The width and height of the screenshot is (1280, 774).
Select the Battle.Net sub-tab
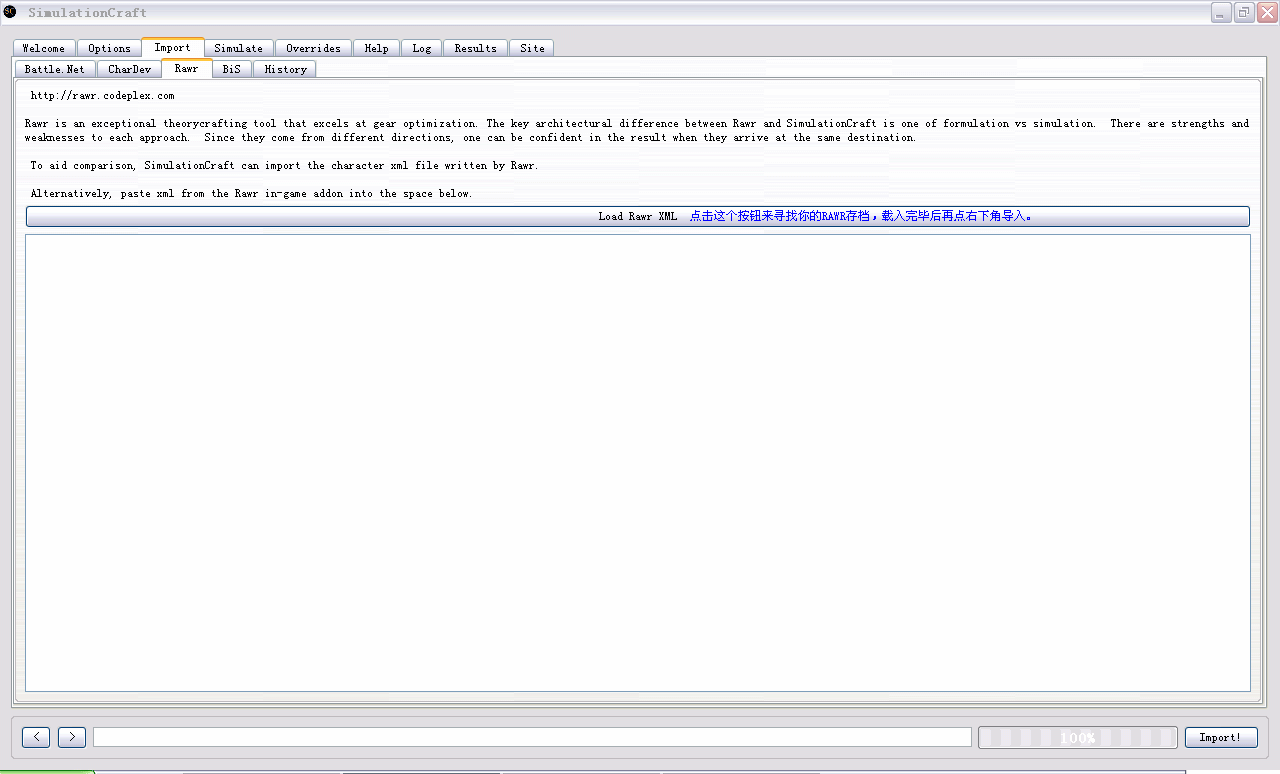(55, 69)
